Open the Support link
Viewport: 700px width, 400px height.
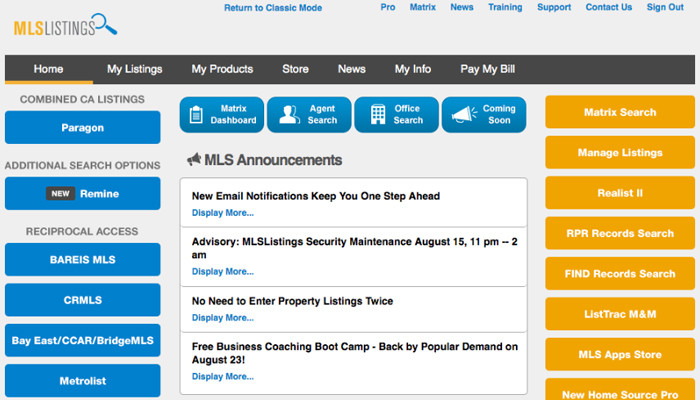coord(554,7)
